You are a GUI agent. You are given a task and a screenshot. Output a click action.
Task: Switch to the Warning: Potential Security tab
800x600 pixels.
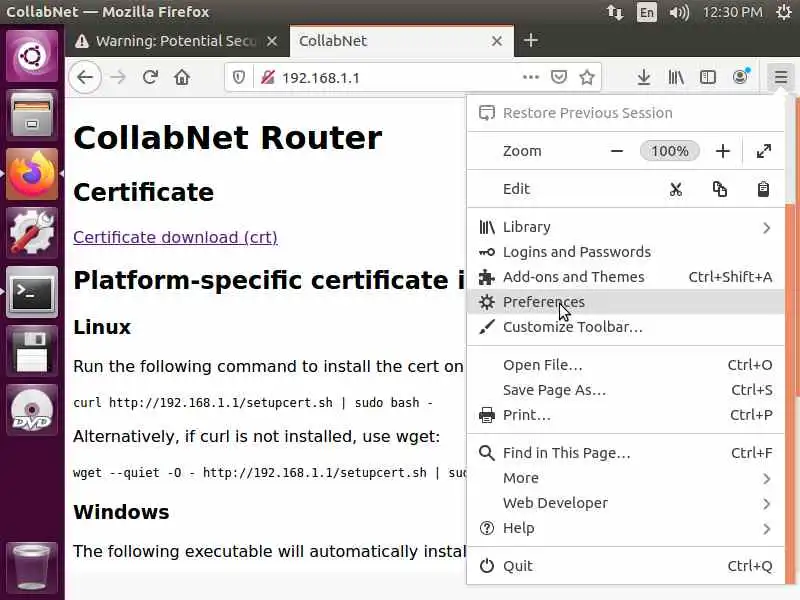[x=176, y=41]
